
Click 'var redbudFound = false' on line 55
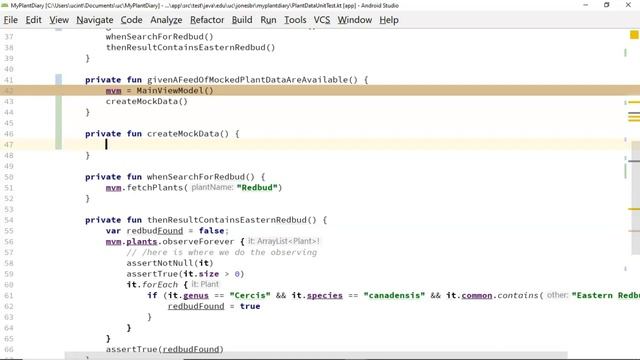(x=165, y=231)
